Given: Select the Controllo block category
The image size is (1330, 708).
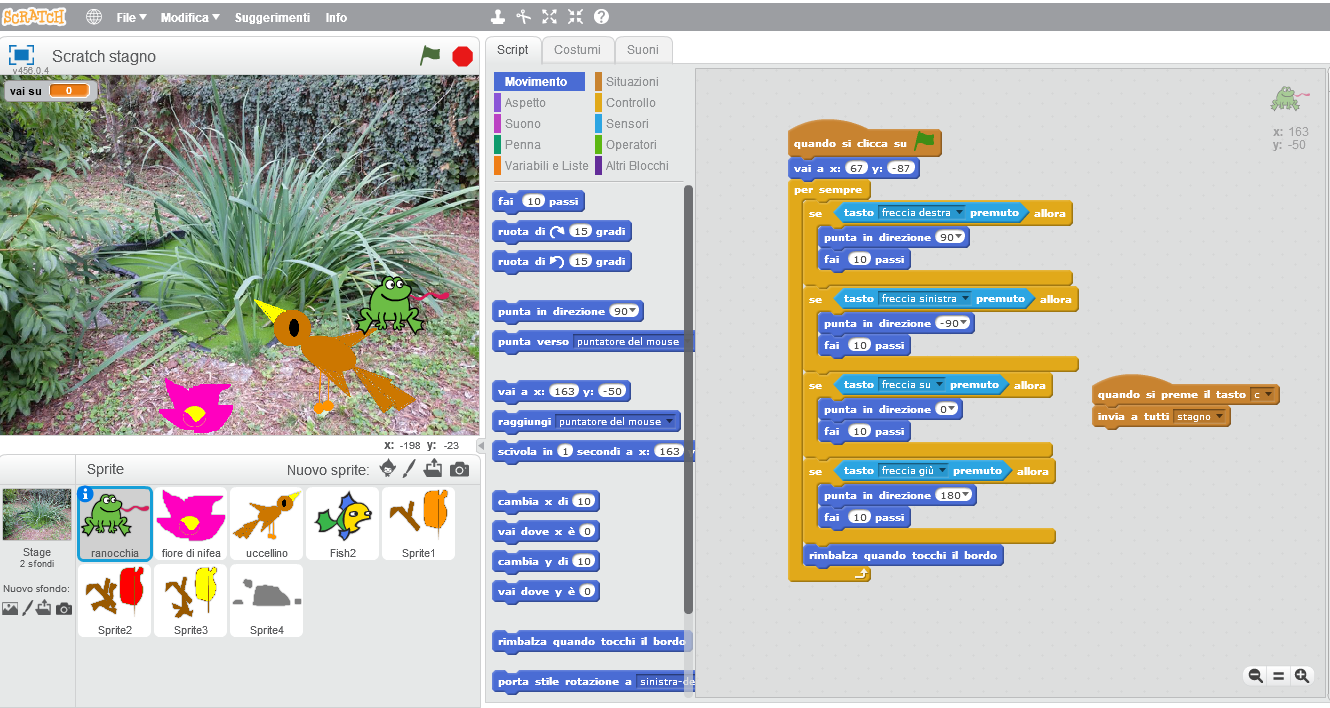Looking at the screenshot, I should 630,103.
